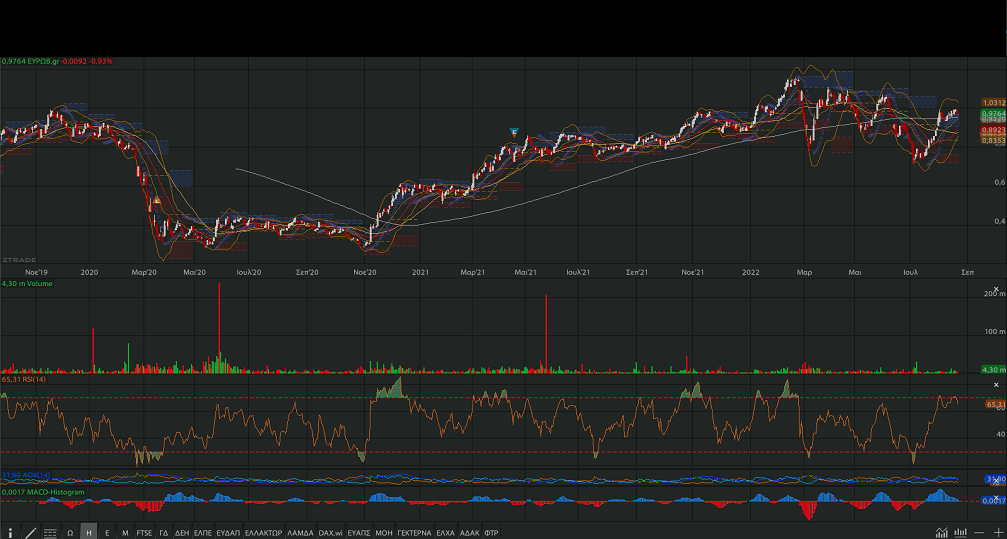Switch to the ΕΛΛΑΚΤΩΡ symbol tab

click(263, 532)
